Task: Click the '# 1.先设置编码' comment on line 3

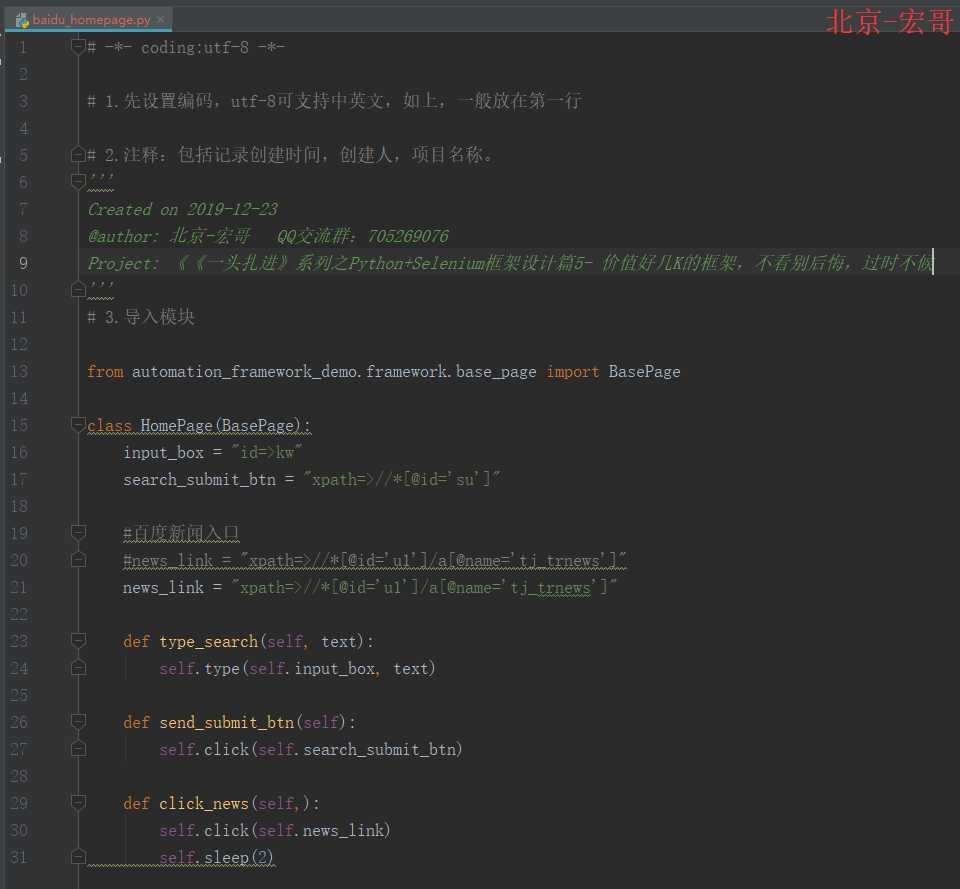Action: (x=334, y=101)
